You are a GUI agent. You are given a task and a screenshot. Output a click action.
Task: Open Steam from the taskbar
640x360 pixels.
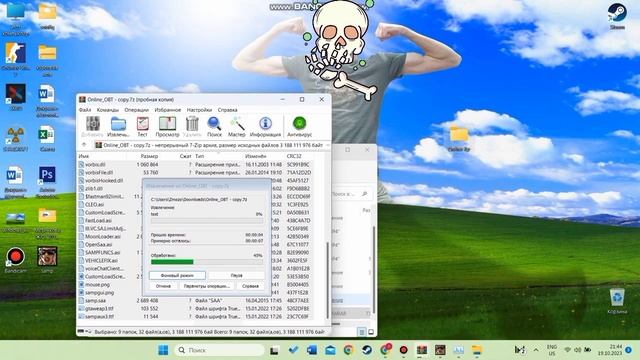pos(367,350)
